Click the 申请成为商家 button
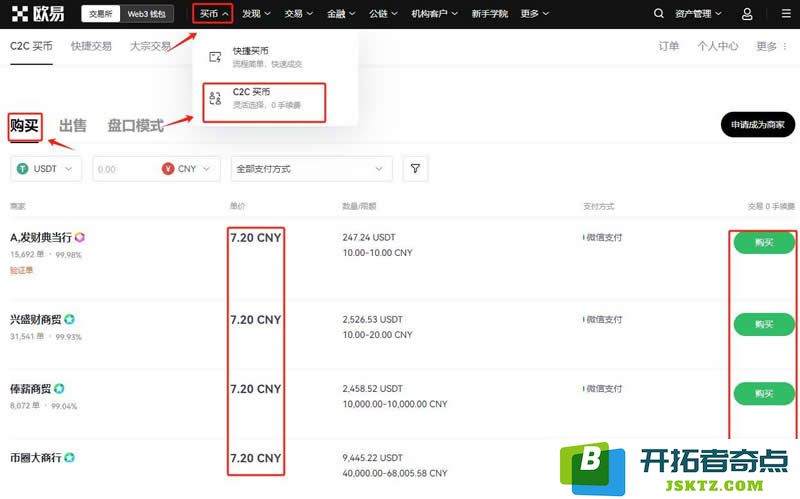Viewport: 800px width, 499px height. point(758,124)
